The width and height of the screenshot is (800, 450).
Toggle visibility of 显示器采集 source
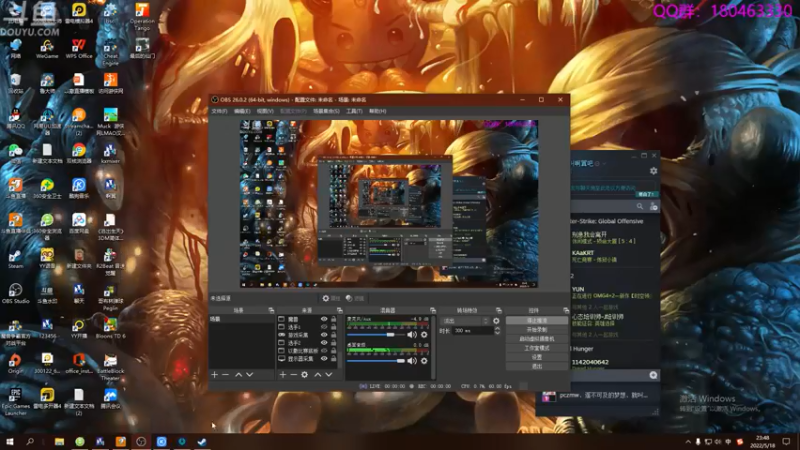pos(323,359)
